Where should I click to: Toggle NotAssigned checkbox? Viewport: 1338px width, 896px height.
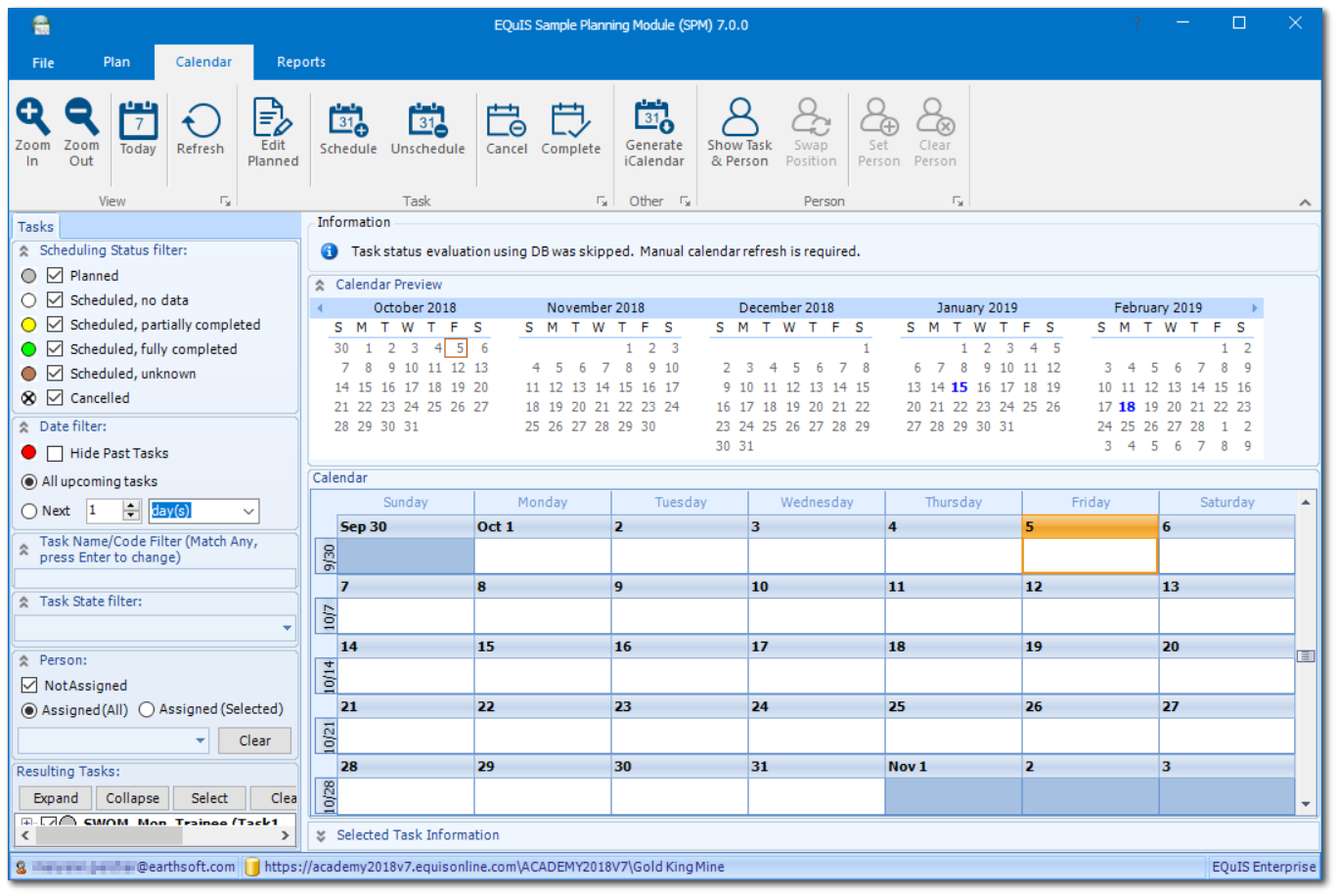(29, 686)
